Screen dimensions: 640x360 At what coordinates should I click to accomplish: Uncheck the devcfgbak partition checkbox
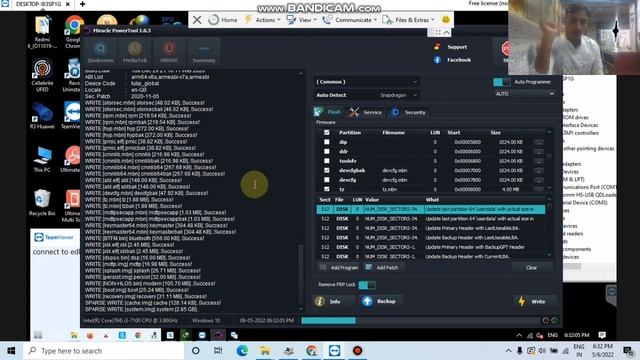[327, 170]
